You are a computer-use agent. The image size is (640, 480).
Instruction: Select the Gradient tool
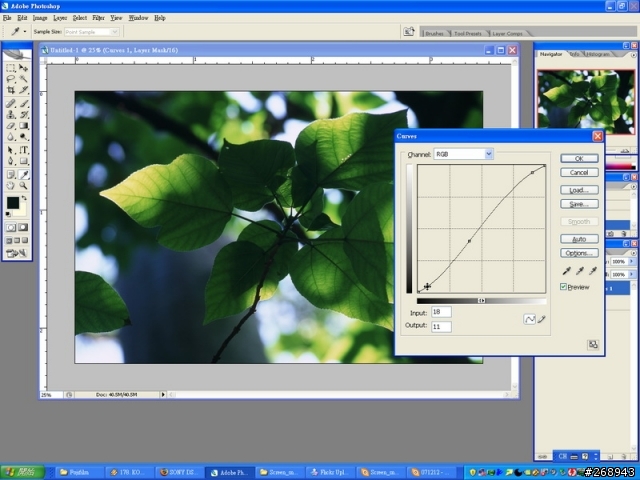click(23, 126)
